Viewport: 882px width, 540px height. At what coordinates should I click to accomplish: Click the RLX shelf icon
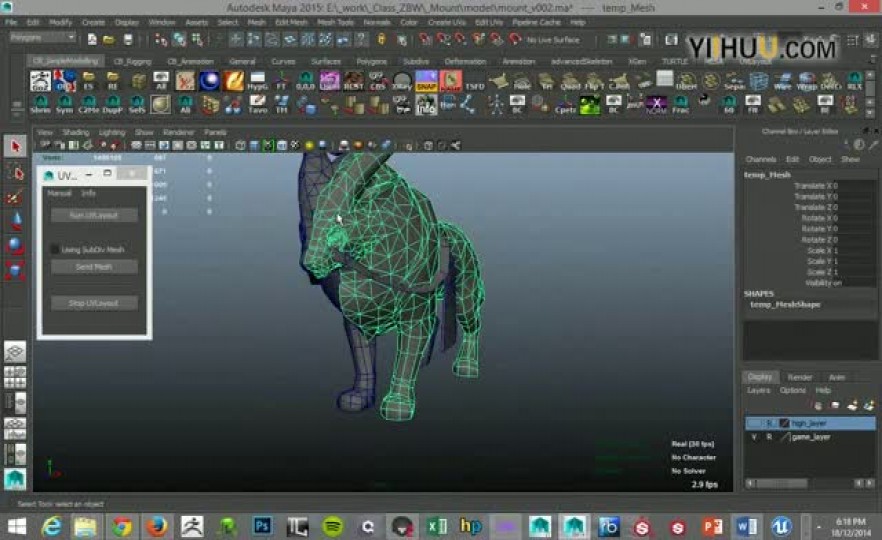[x=854, y=80]
